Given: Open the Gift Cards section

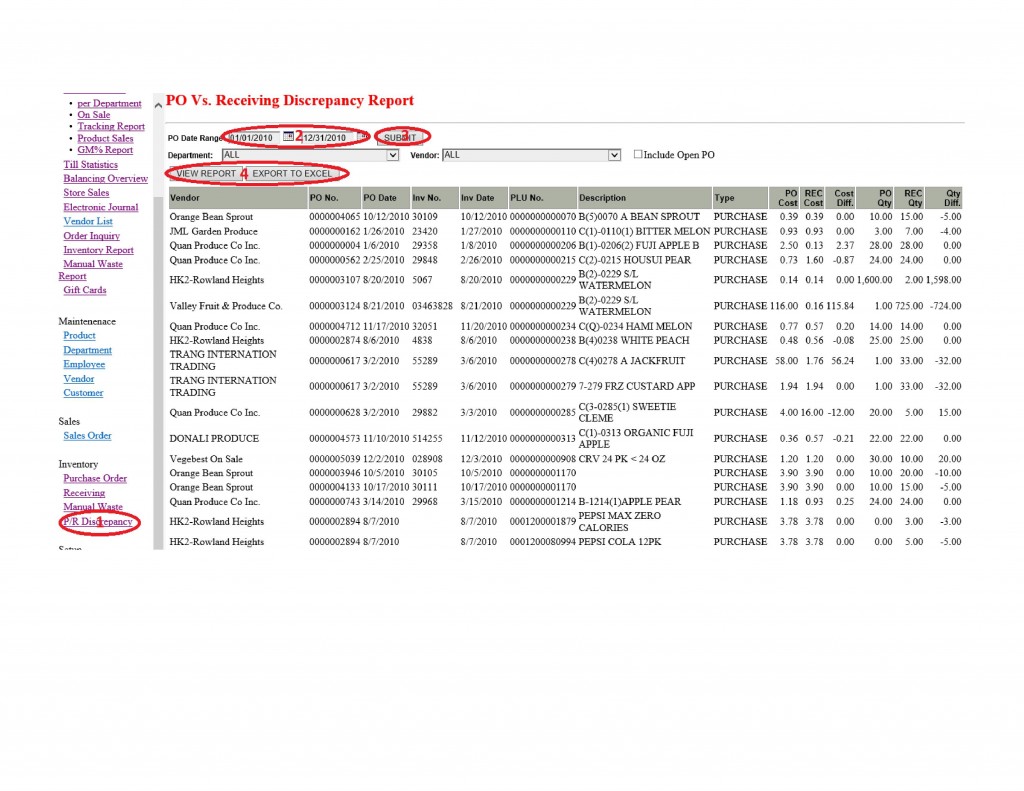Looking at the screenshot, I should 84,291.
